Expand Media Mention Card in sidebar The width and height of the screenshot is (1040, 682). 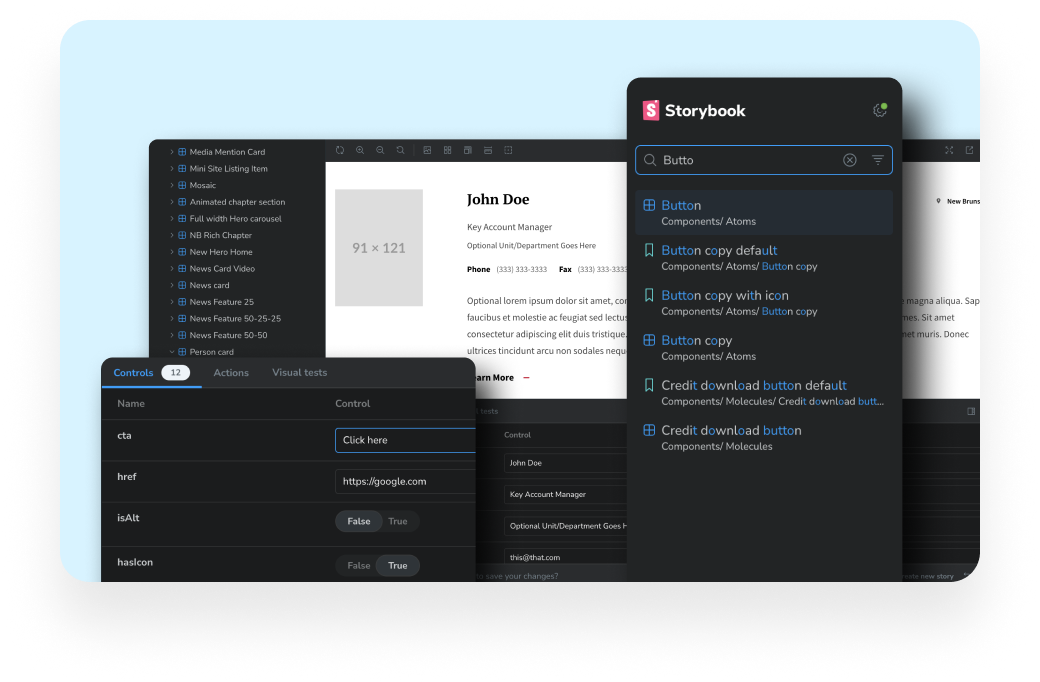click(172, 152)
